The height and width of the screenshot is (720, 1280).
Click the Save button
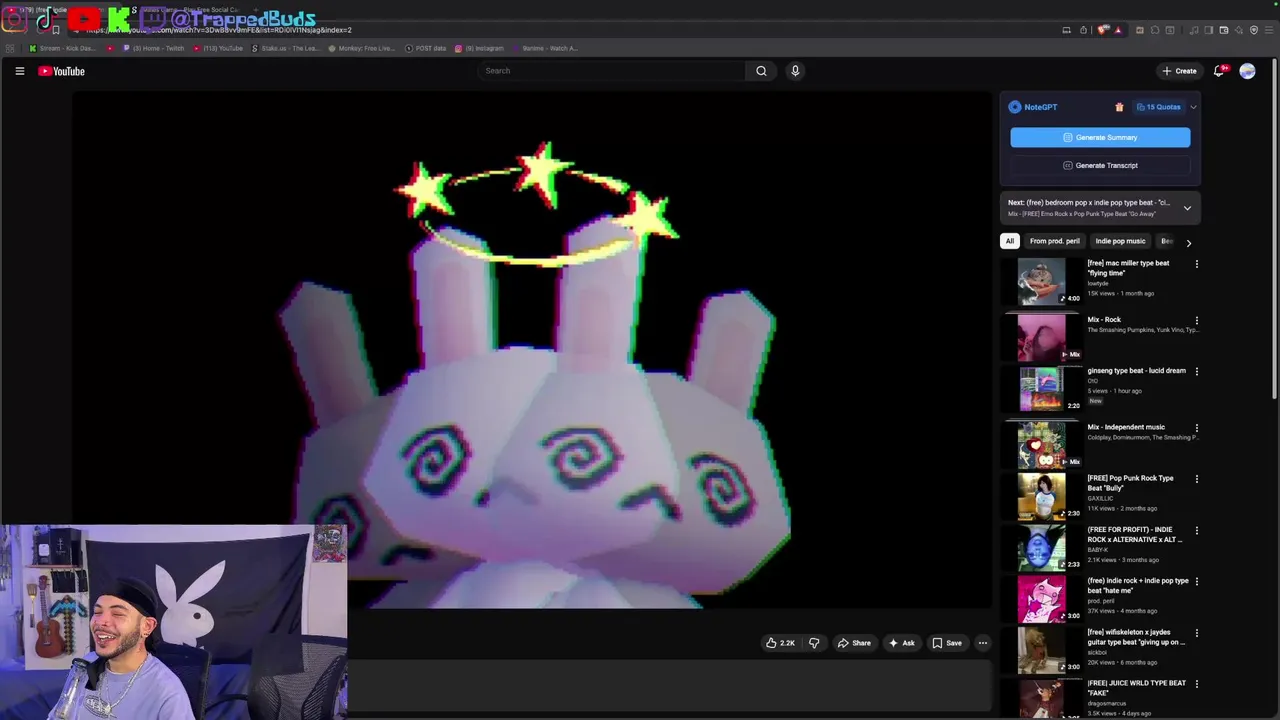[946, 643]
